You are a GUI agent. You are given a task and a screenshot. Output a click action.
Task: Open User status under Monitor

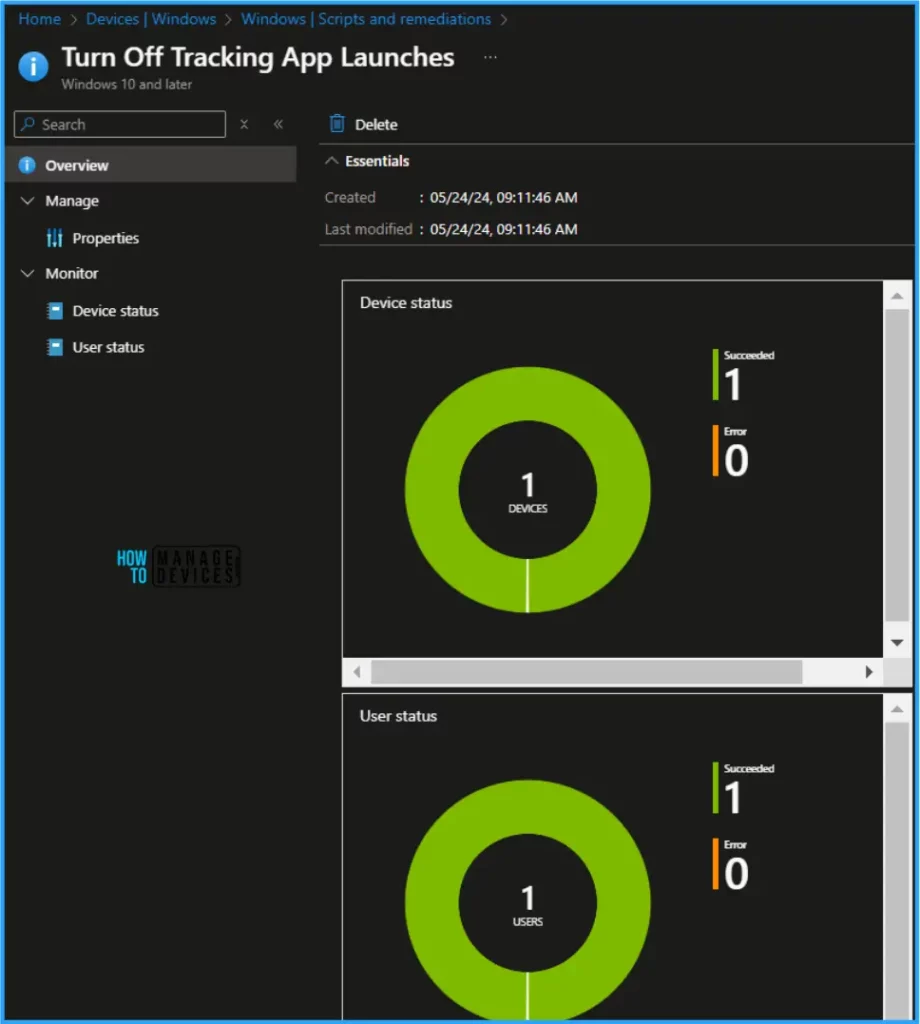point(108,347)
